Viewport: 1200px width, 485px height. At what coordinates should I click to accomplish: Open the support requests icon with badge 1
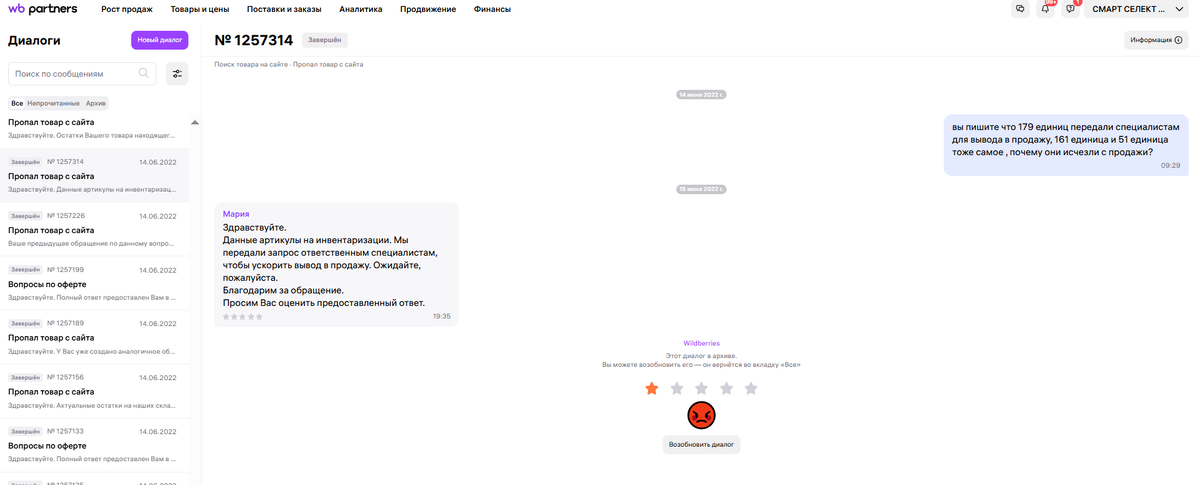tap(1071, 9)
